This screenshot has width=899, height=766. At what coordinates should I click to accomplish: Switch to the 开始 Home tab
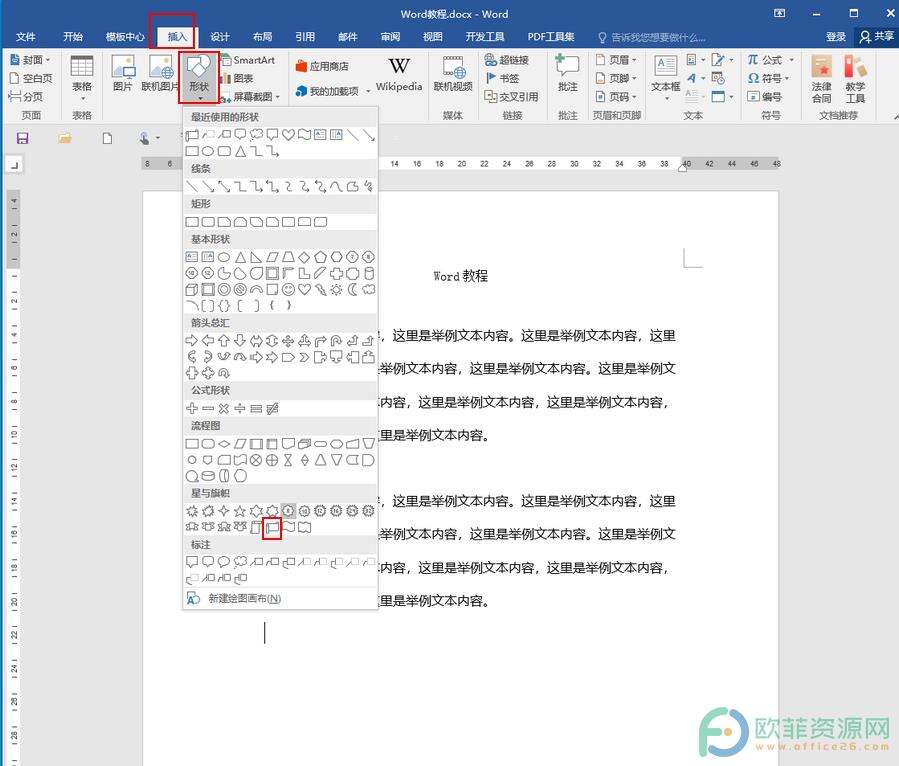coord(73,37)
